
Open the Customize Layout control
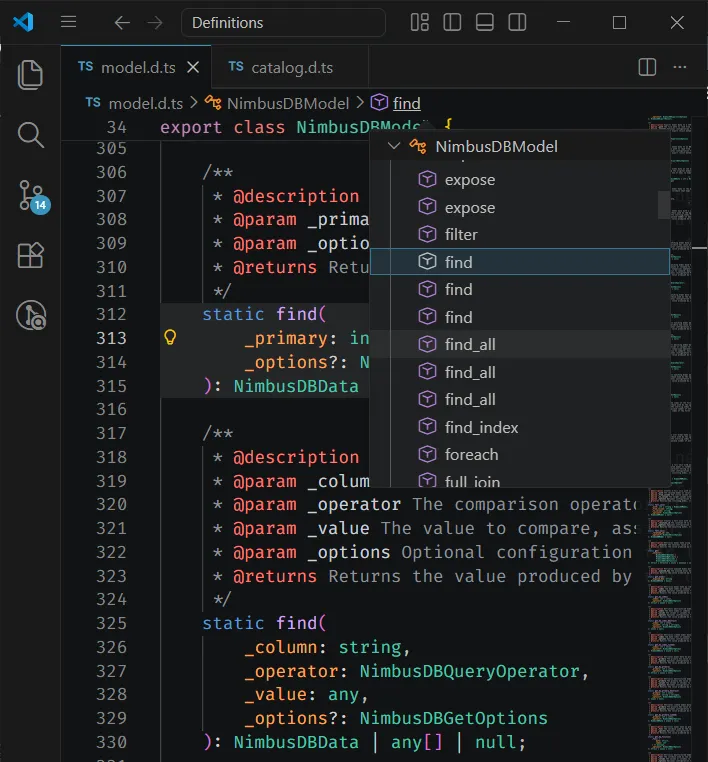[x=420, y=22]
